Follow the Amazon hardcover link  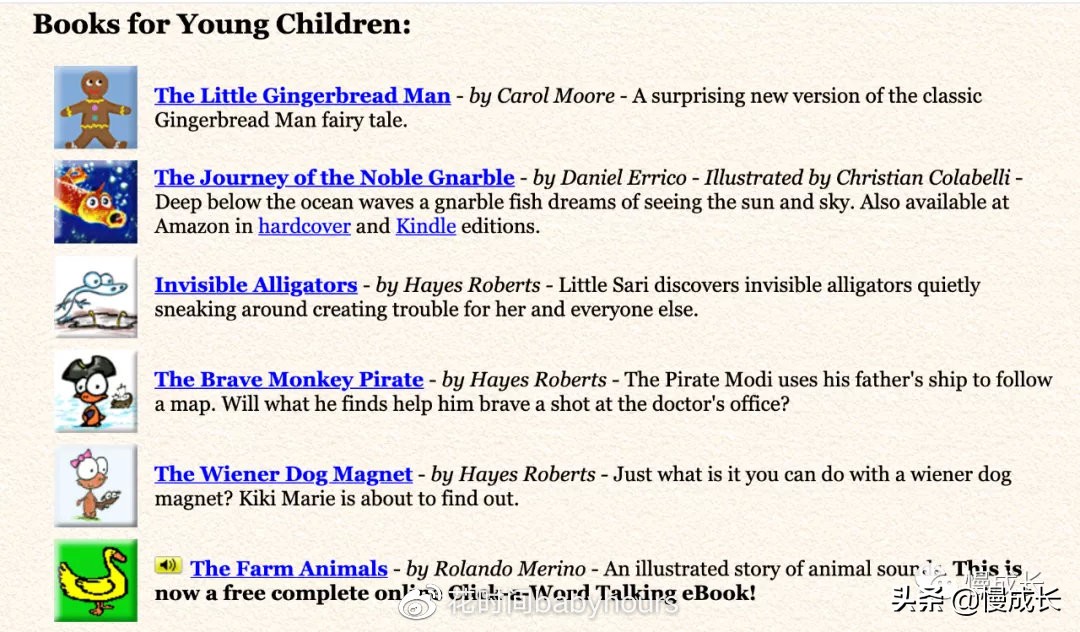(x=304, y=226)
